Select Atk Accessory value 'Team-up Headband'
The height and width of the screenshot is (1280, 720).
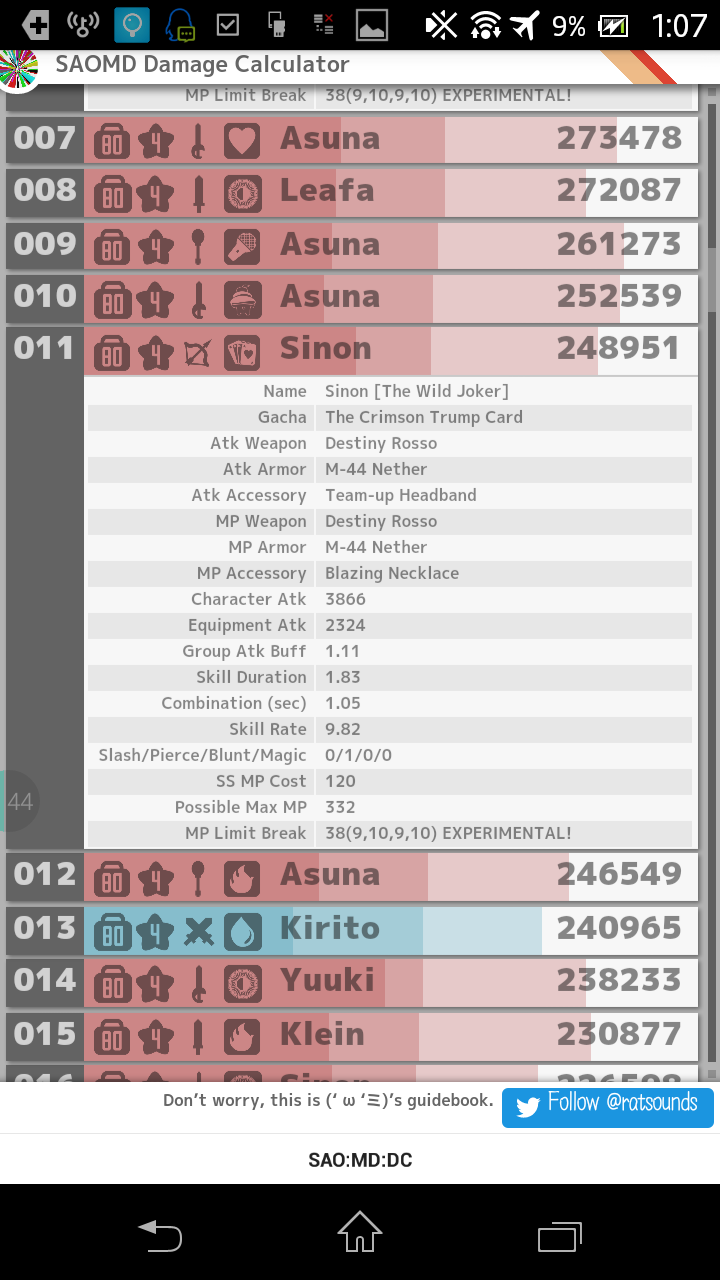pos(401,495)
